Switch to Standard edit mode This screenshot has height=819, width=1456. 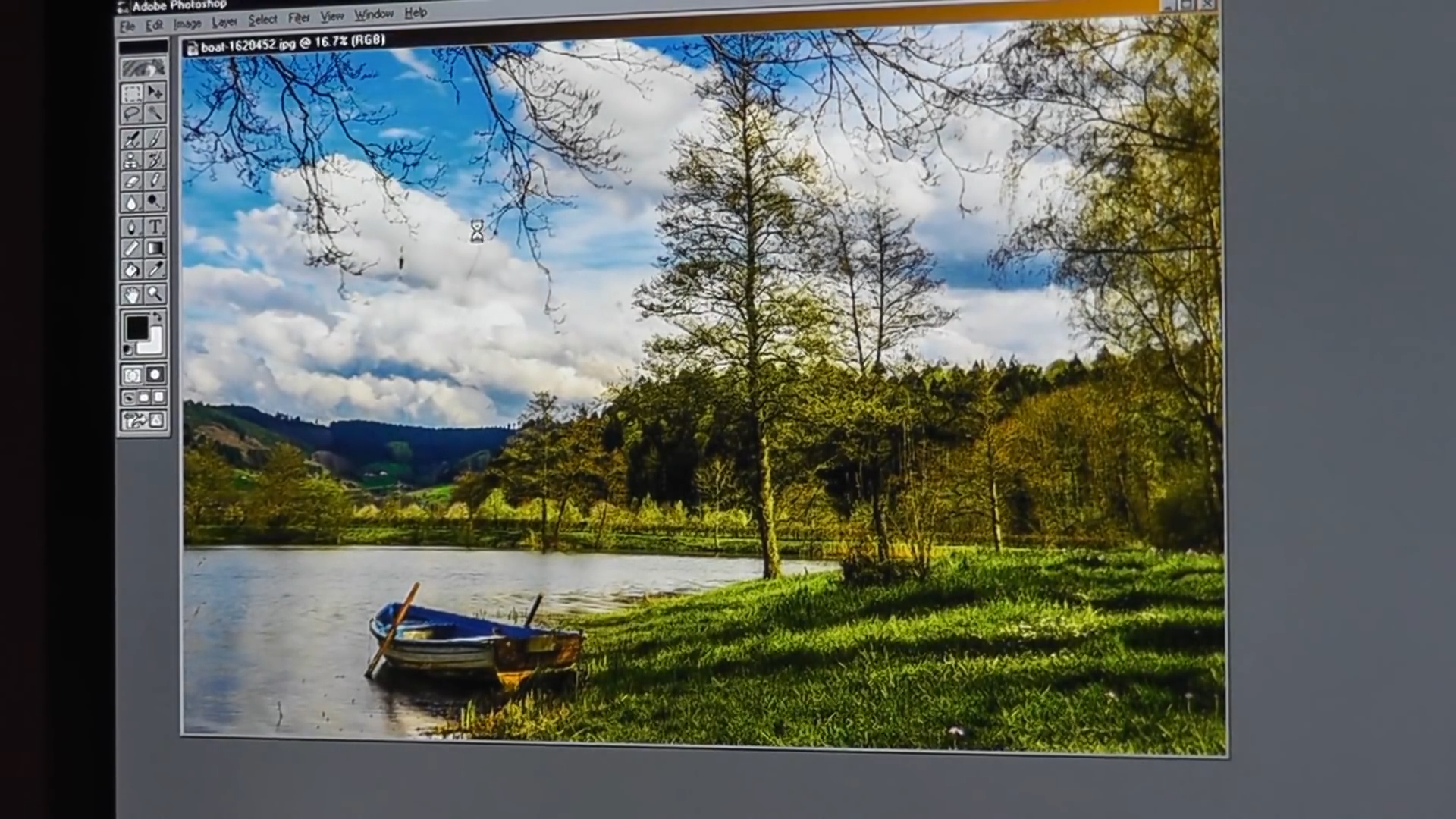[132, 375]
